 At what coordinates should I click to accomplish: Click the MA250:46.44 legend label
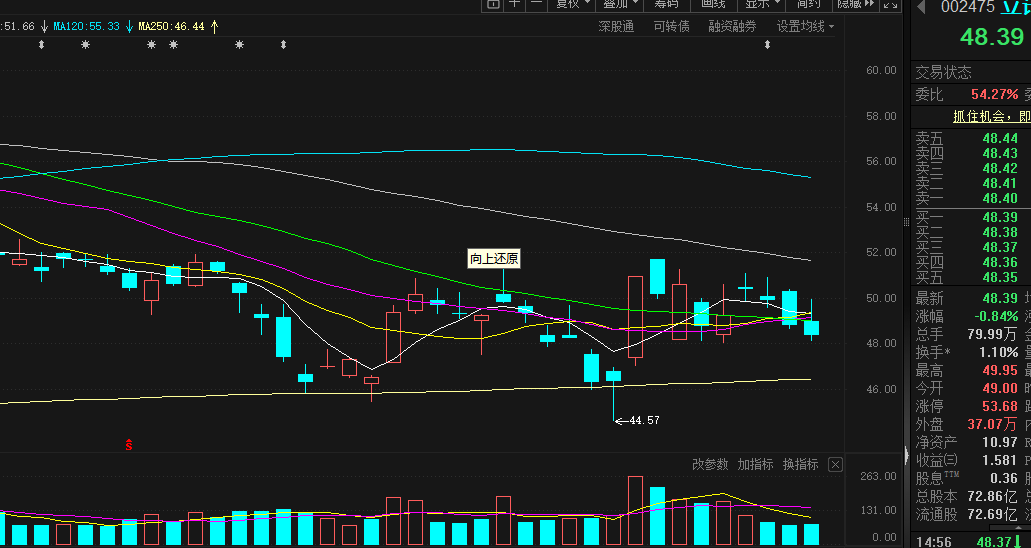tap(171, 27)
